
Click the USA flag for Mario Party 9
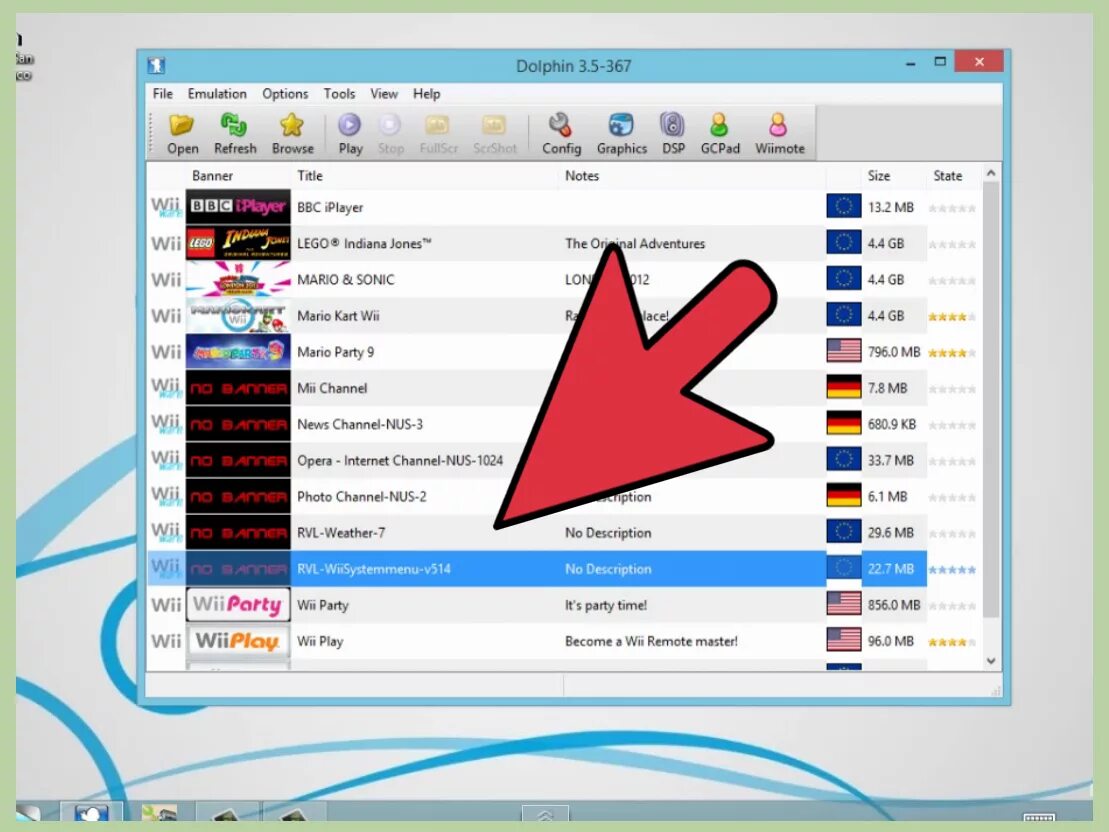[x=844, y=351]
